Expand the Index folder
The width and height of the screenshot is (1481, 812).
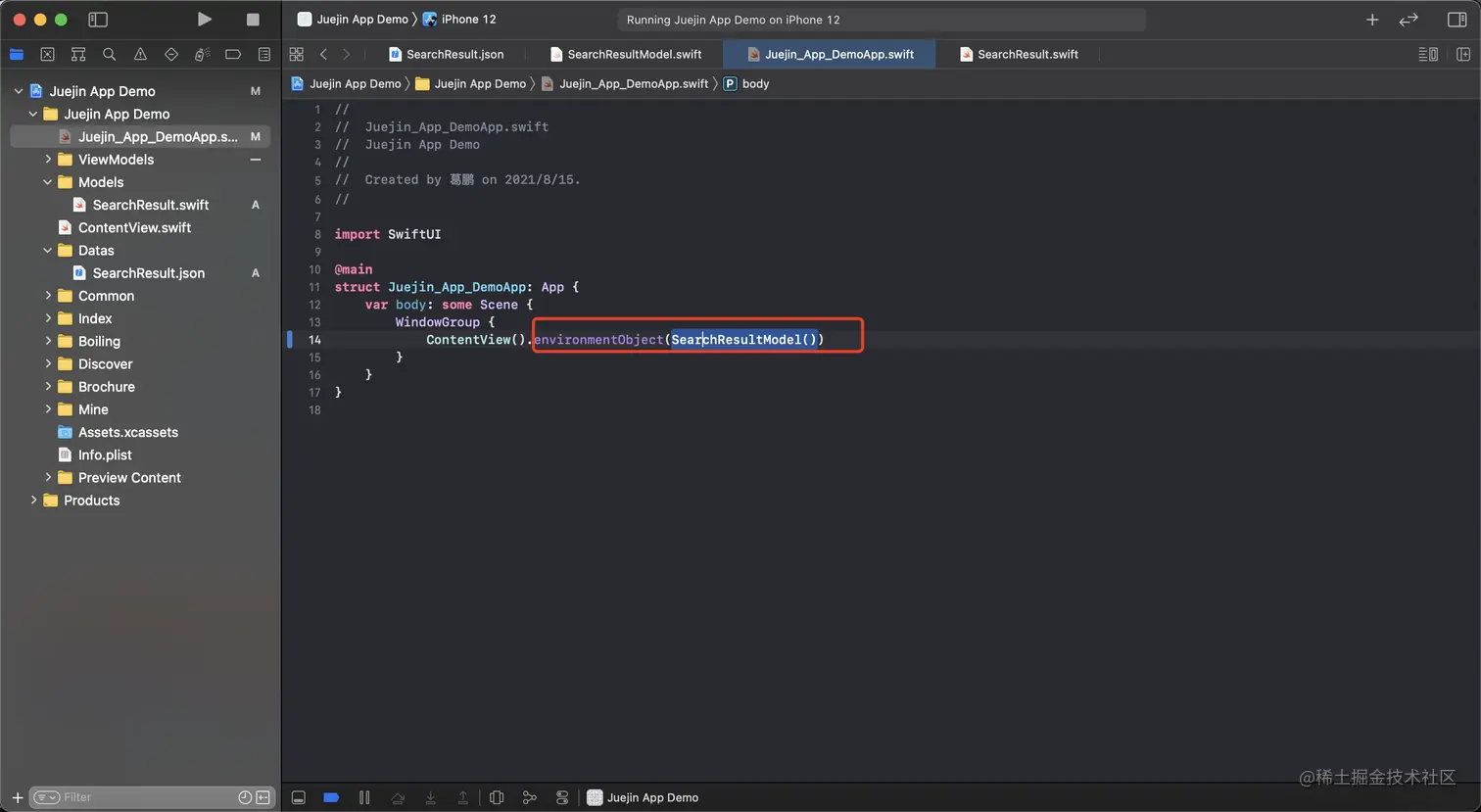click(x=47, y=318)
